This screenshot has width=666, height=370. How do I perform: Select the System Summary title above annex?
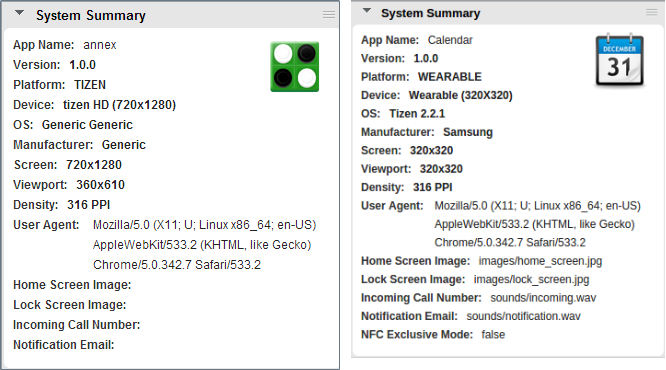[91, 16]
